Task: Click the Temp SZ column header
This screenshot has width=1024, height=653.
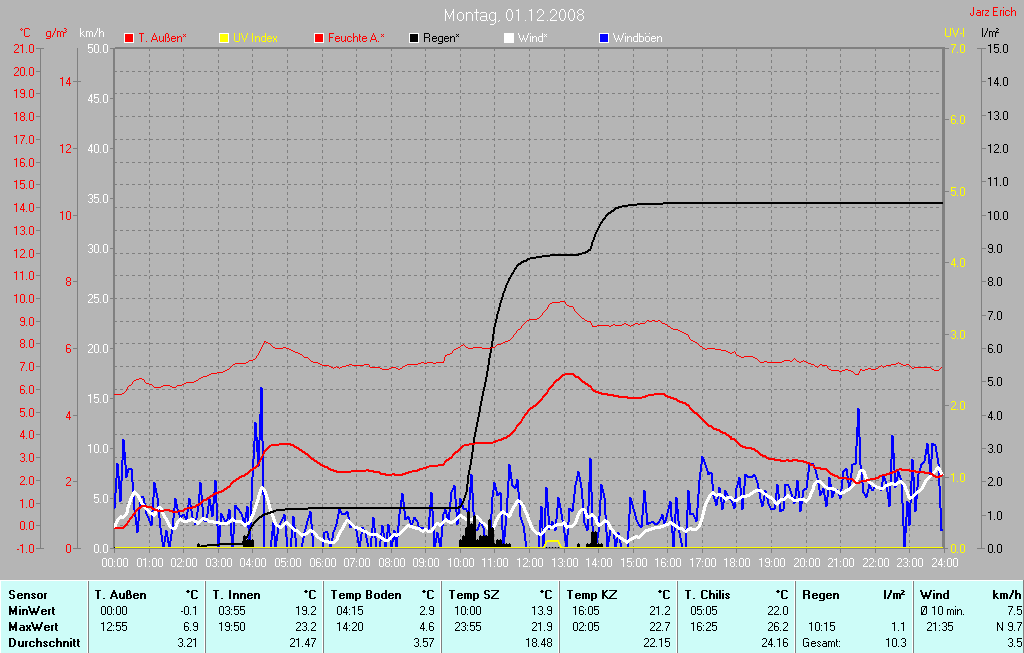Action: pos(474,595)
